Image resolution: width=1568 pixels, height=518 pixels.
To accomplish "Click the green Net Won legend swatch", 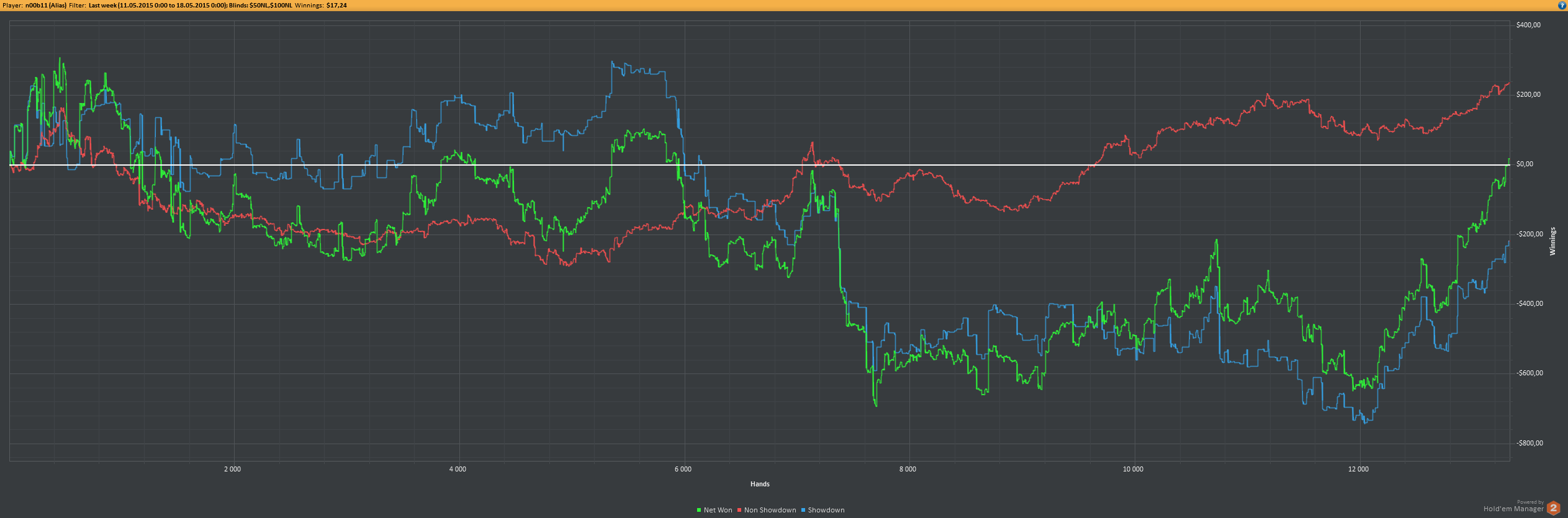I will [699, 511].
